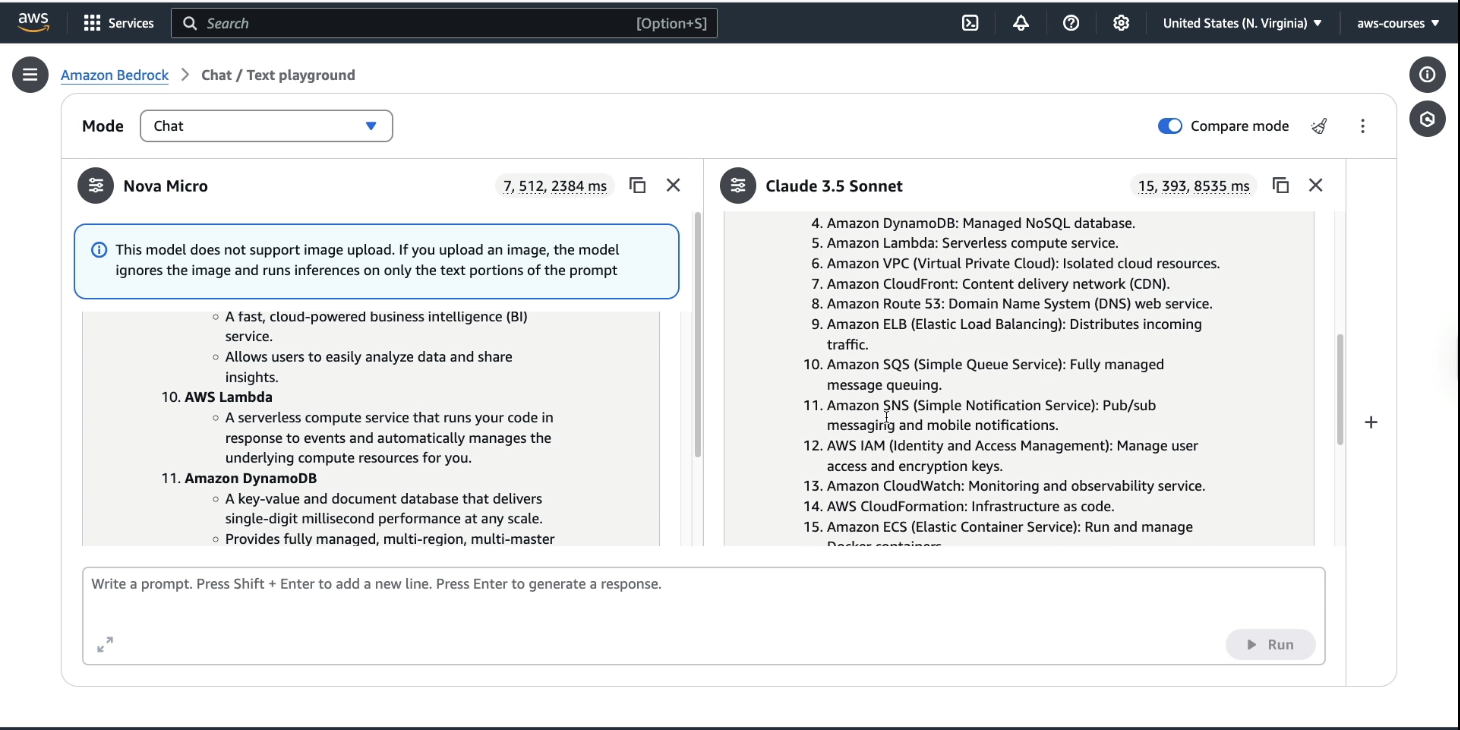Viewport: 1460px width, 730px height.
Task: Toggle Compare mode switch
Action: coord(1170,126)
